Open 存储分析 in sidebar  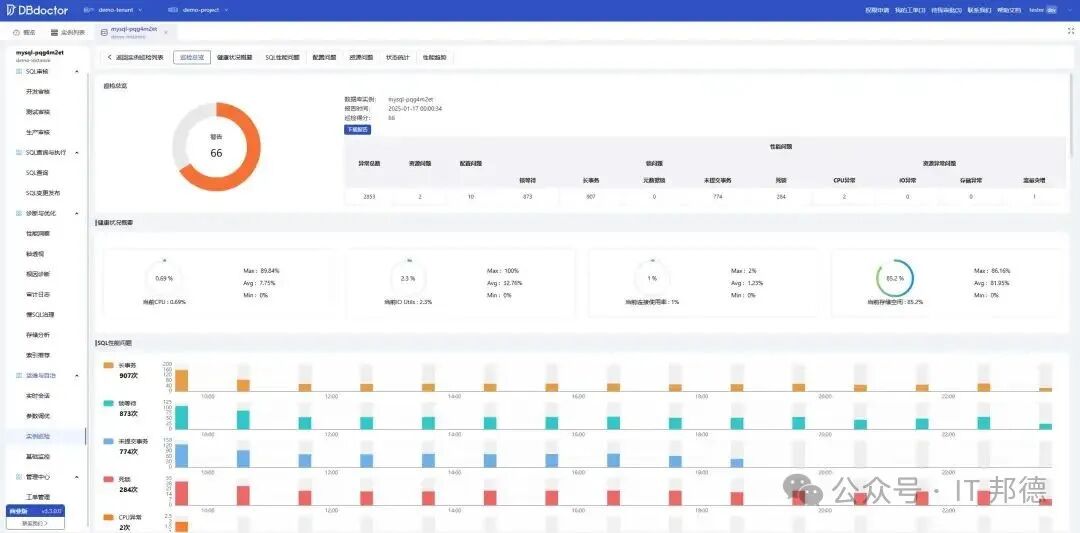38,335
